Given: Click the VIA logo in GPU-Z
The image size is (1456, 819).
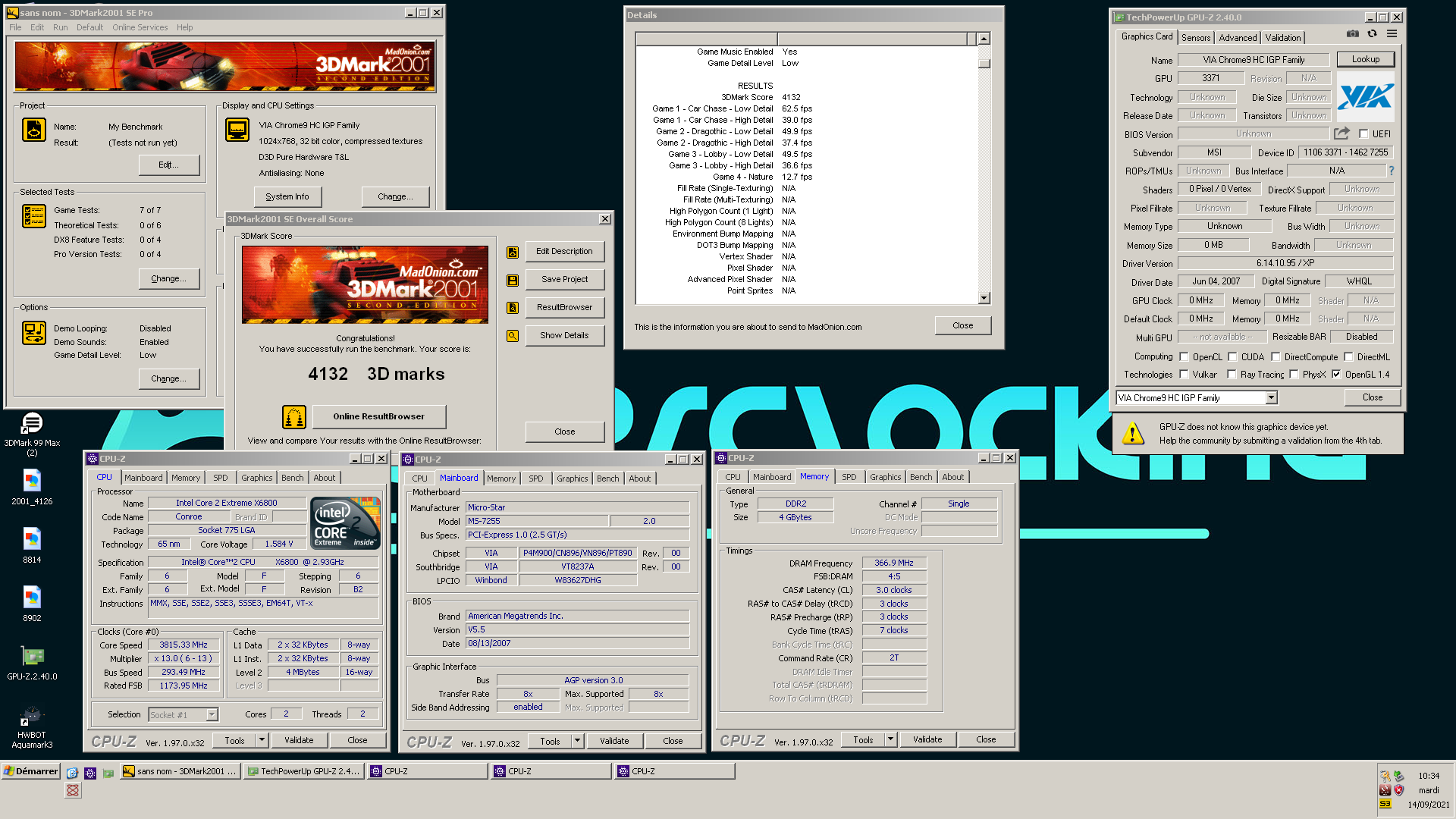Looking at the screenshot, I should click(1366, 97).
